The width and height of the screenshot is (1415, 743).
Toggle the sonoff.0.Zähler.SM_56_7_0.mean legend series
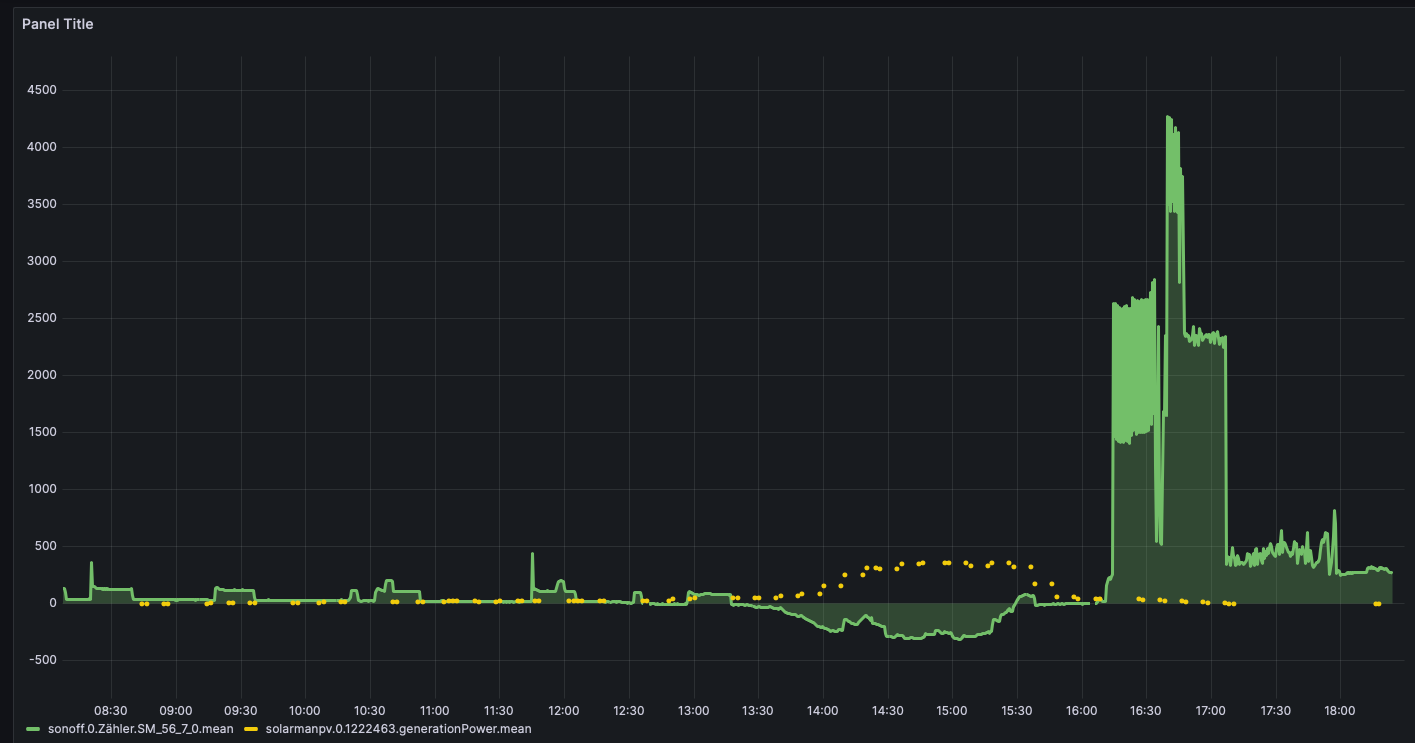click(140, 729)
